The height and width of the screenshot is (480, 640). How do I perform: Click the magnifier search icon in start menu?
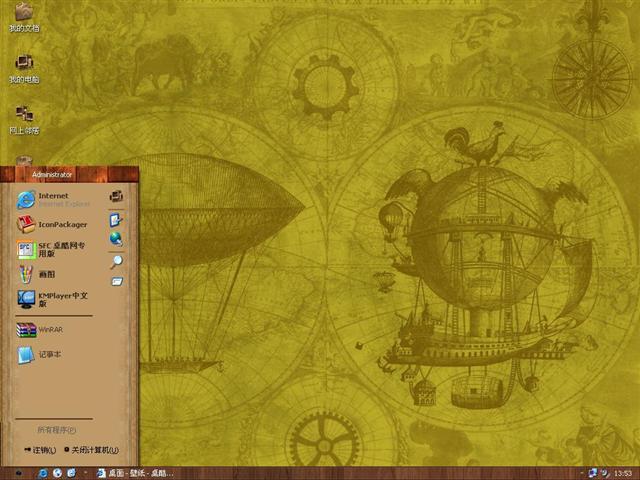(116, 261)
